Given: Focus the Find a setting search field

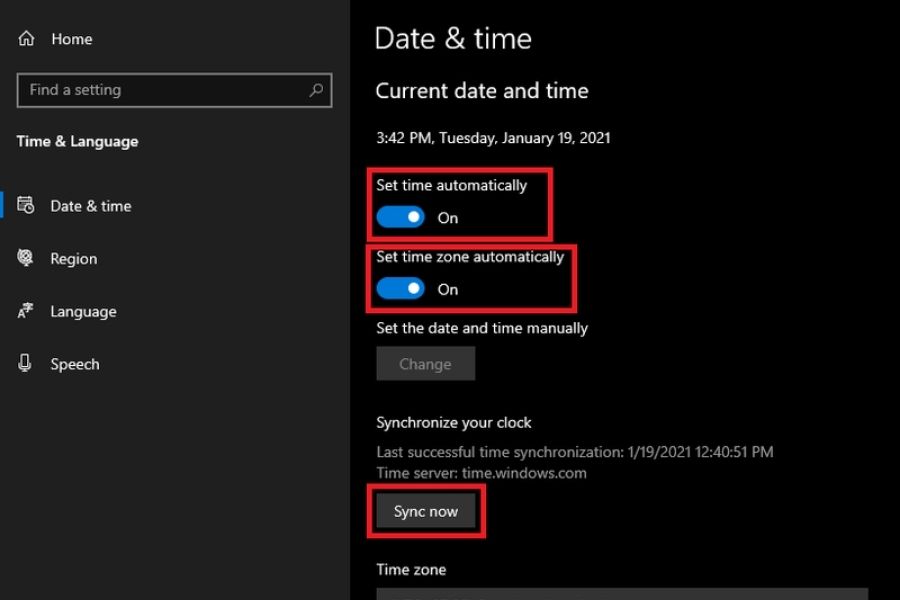Looking at the screenshot, I should 160,90.
